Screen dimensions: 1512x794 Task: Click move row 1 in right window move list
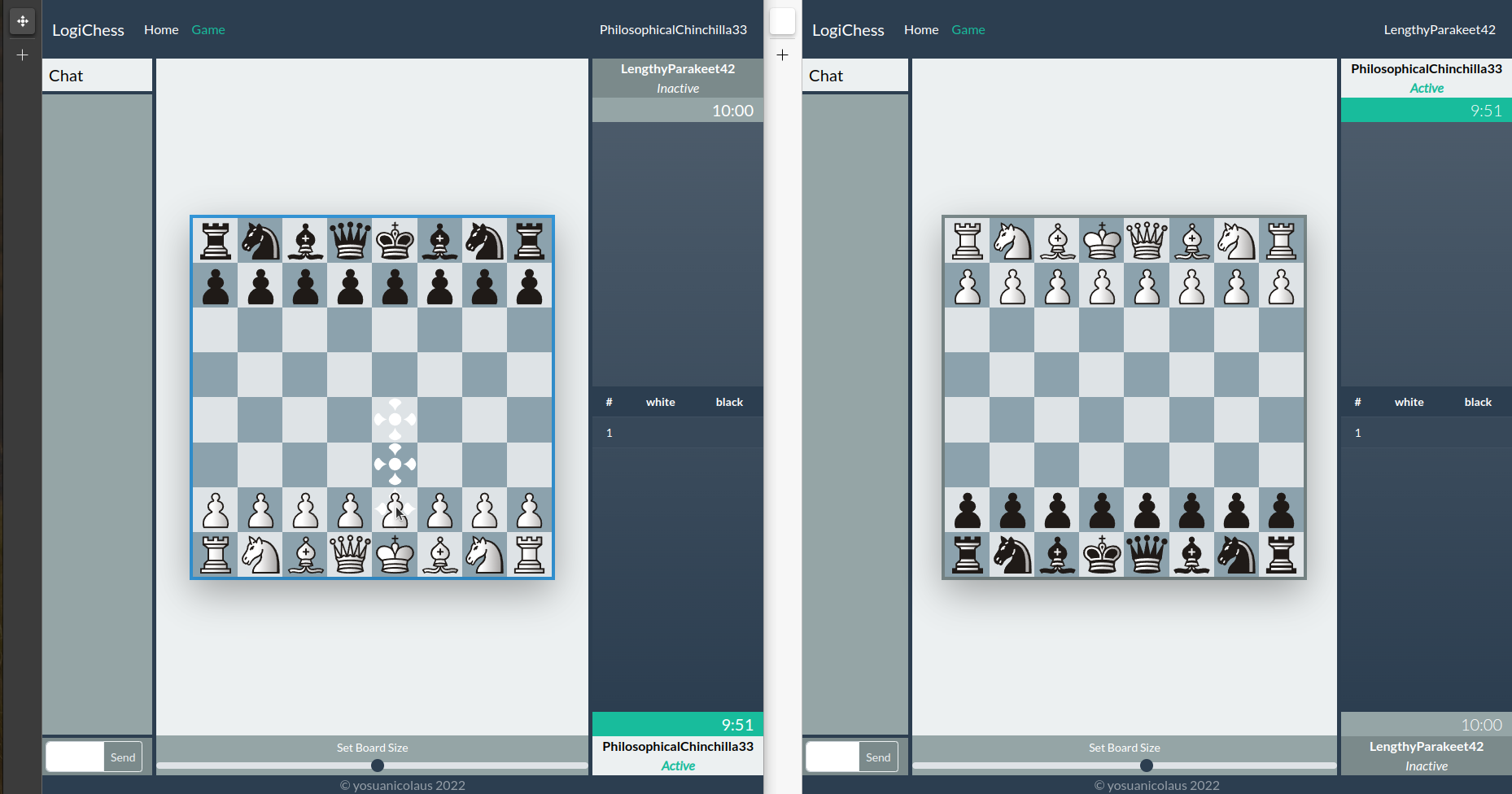tap(1427, 433)
